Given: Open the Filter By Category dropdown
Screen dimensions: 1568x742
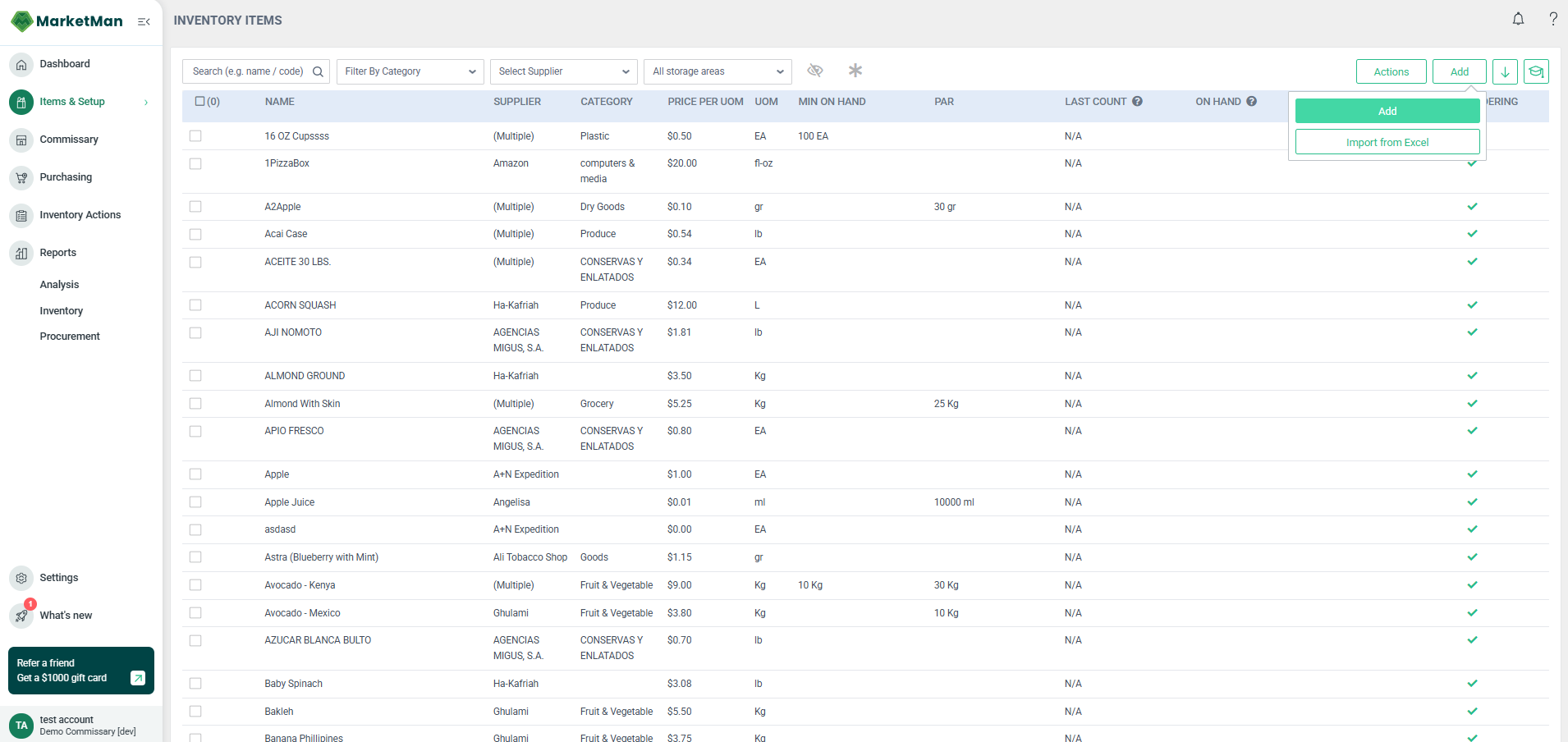Looking at the screenshot, I should click(410, 71).
